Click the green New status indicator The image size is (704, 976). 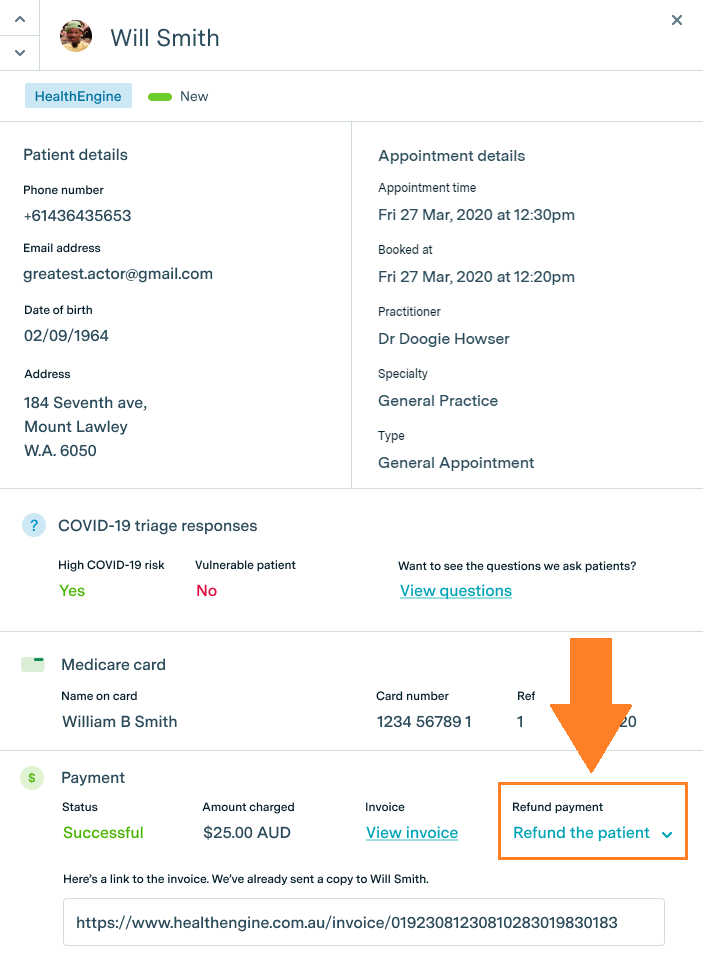(160, 97)
